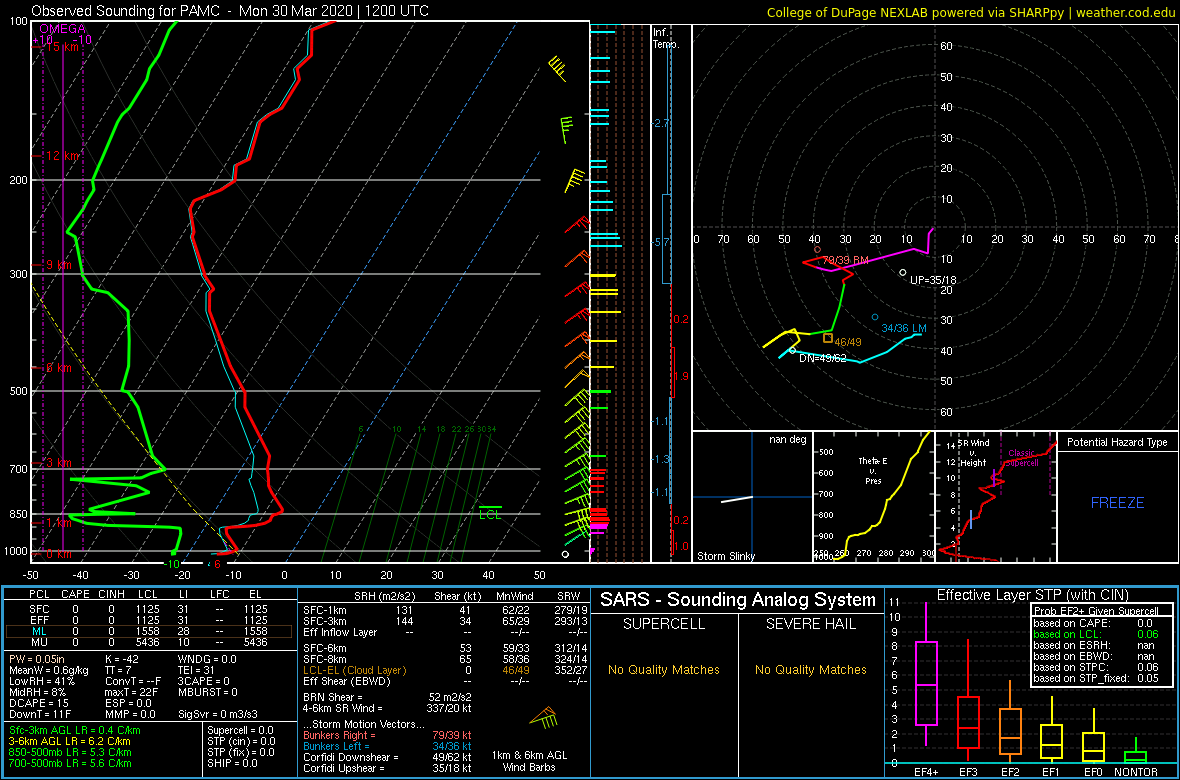Click the Prob EF2+ Given Supercell header
Image resolution: width=1180 pixels, height=780 pixels.
[x=1094, y=610]
